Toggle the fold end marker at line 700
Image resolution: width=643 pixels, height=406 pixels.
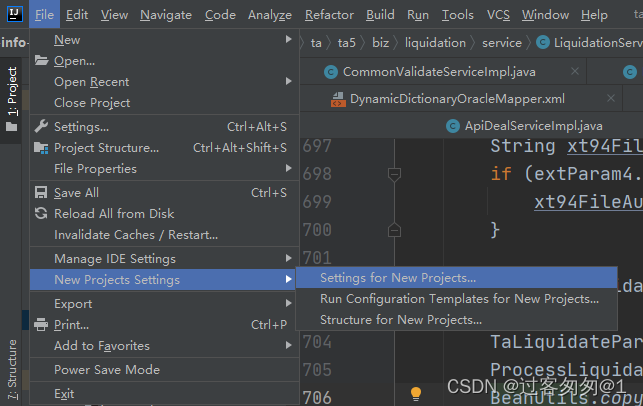coord(394,230)
